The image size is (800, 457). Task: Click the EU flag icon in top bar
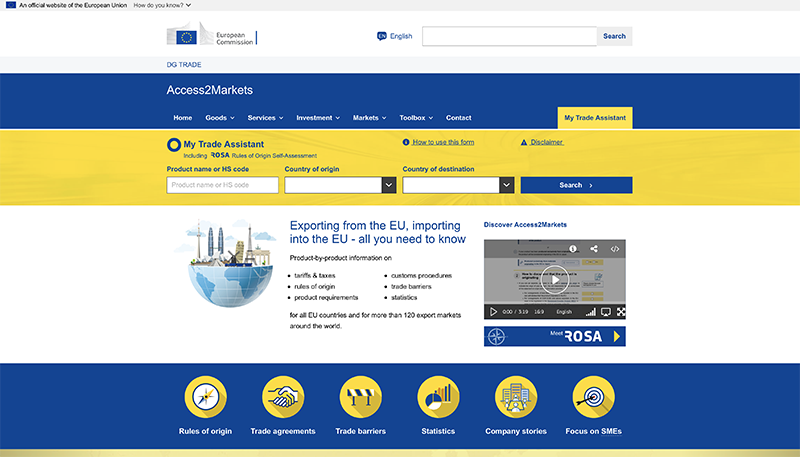(x=11, y=5)
